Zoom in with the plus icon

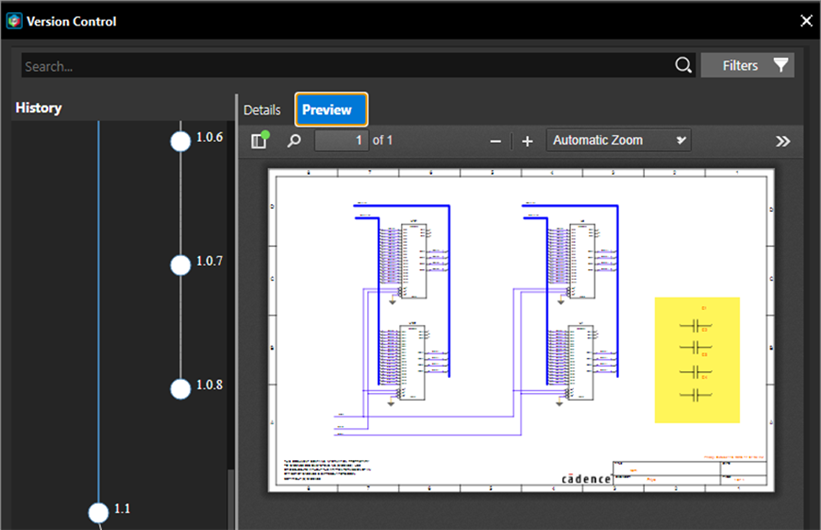(x=527, y=141)
